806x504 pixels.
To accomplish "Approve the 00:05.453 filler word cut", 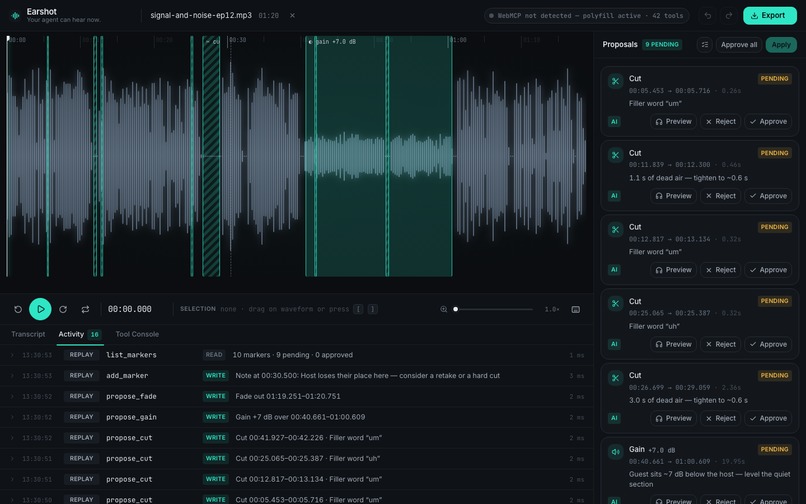I will pos(768,122).
